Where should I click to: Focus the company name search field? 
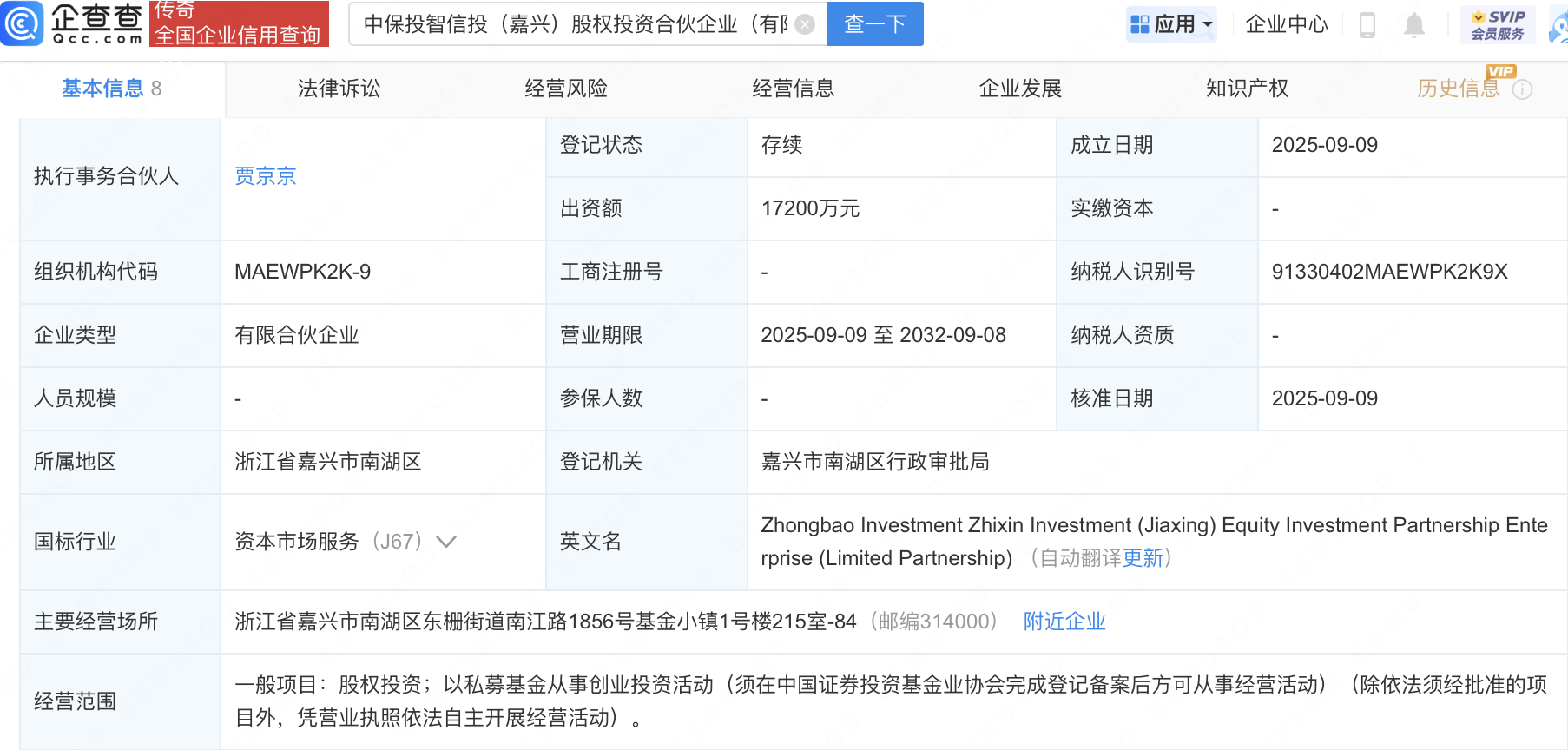573,24
